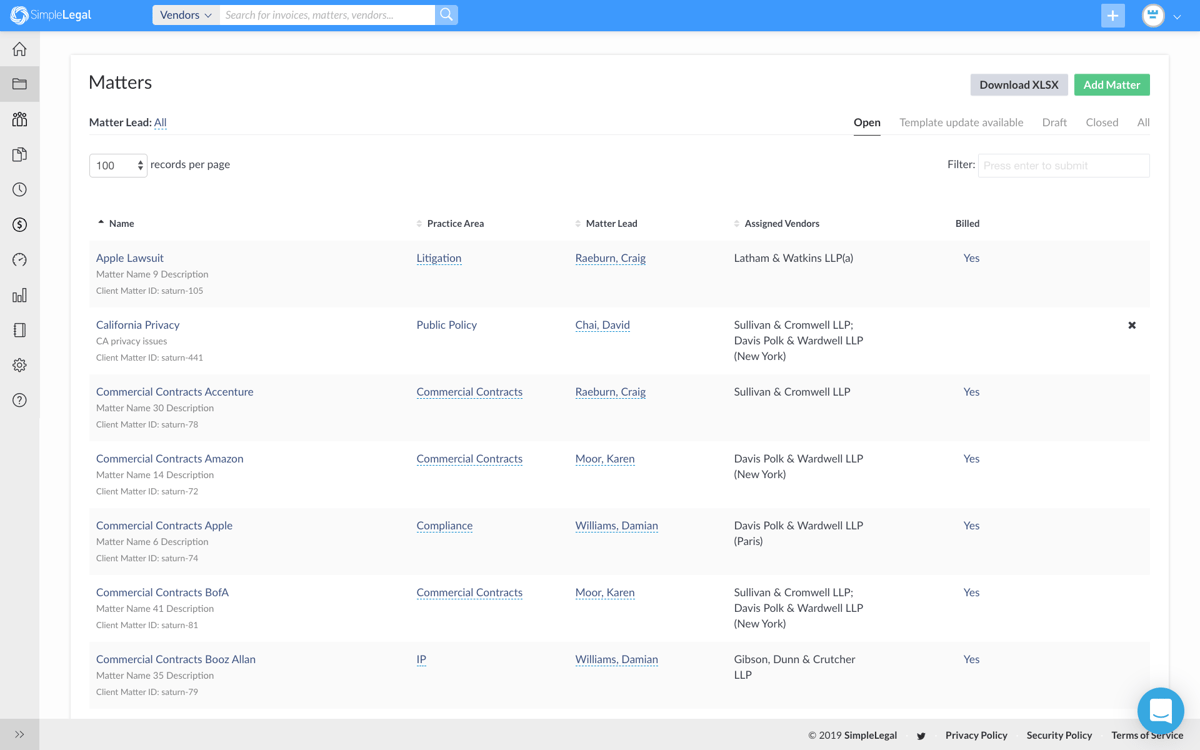Click Client Matter ID: saturn-441 text
The width and height of the screenshot is (1200, 750).
(x=149, y=358)
